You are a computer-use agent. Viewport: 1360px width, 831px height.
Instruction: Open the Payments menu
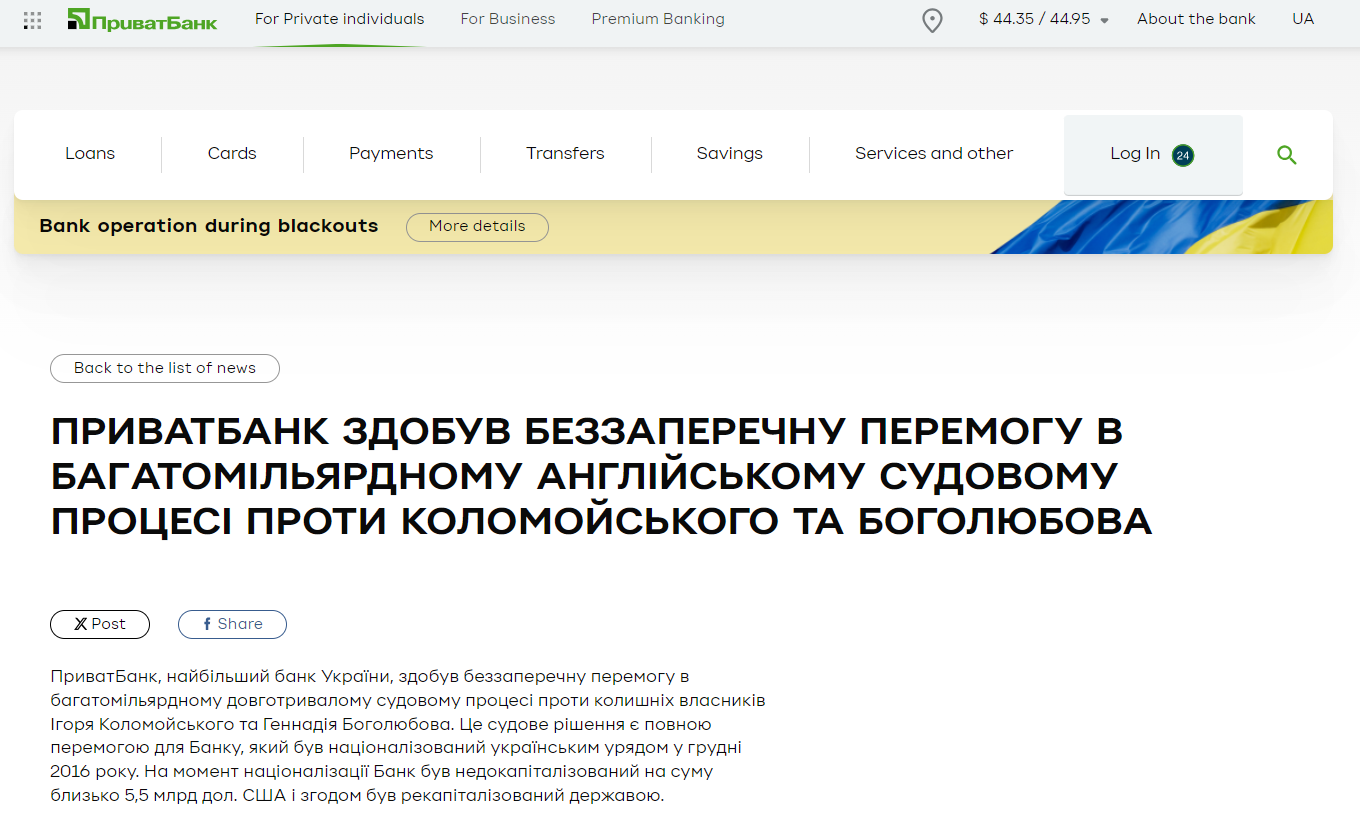(391, 154)
